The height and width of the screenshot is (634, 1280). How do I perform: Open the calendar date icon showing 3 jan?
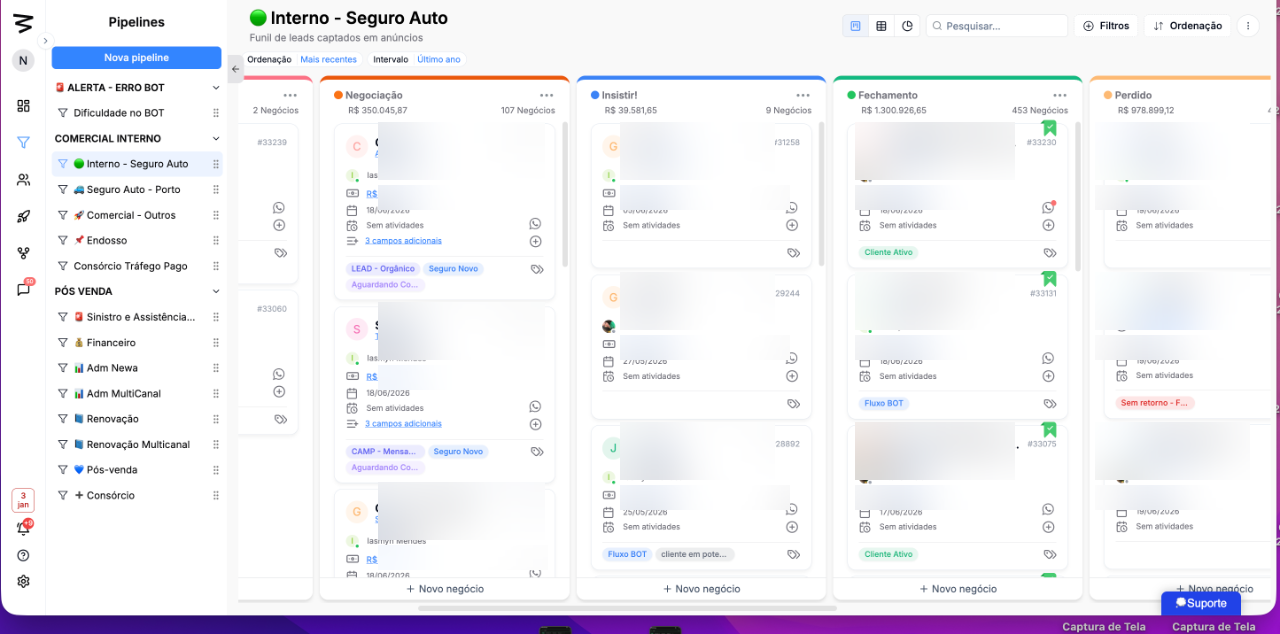point(23,500)
